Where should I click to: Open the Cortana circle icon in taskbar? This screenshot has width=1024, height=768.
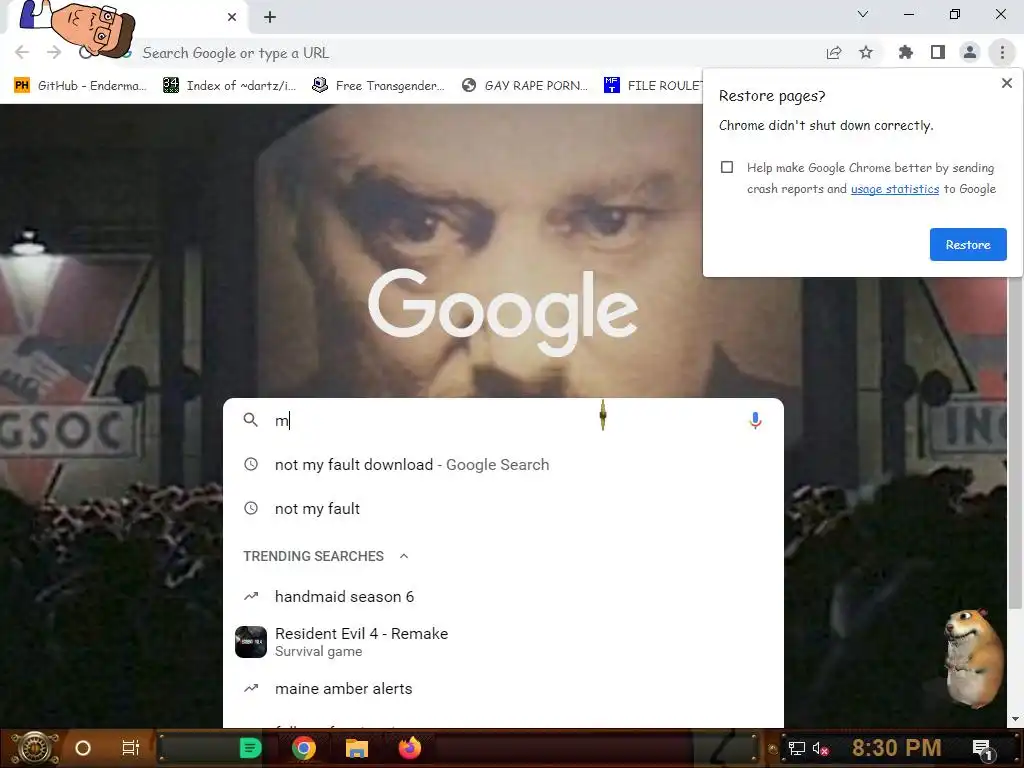pos(83,748)
